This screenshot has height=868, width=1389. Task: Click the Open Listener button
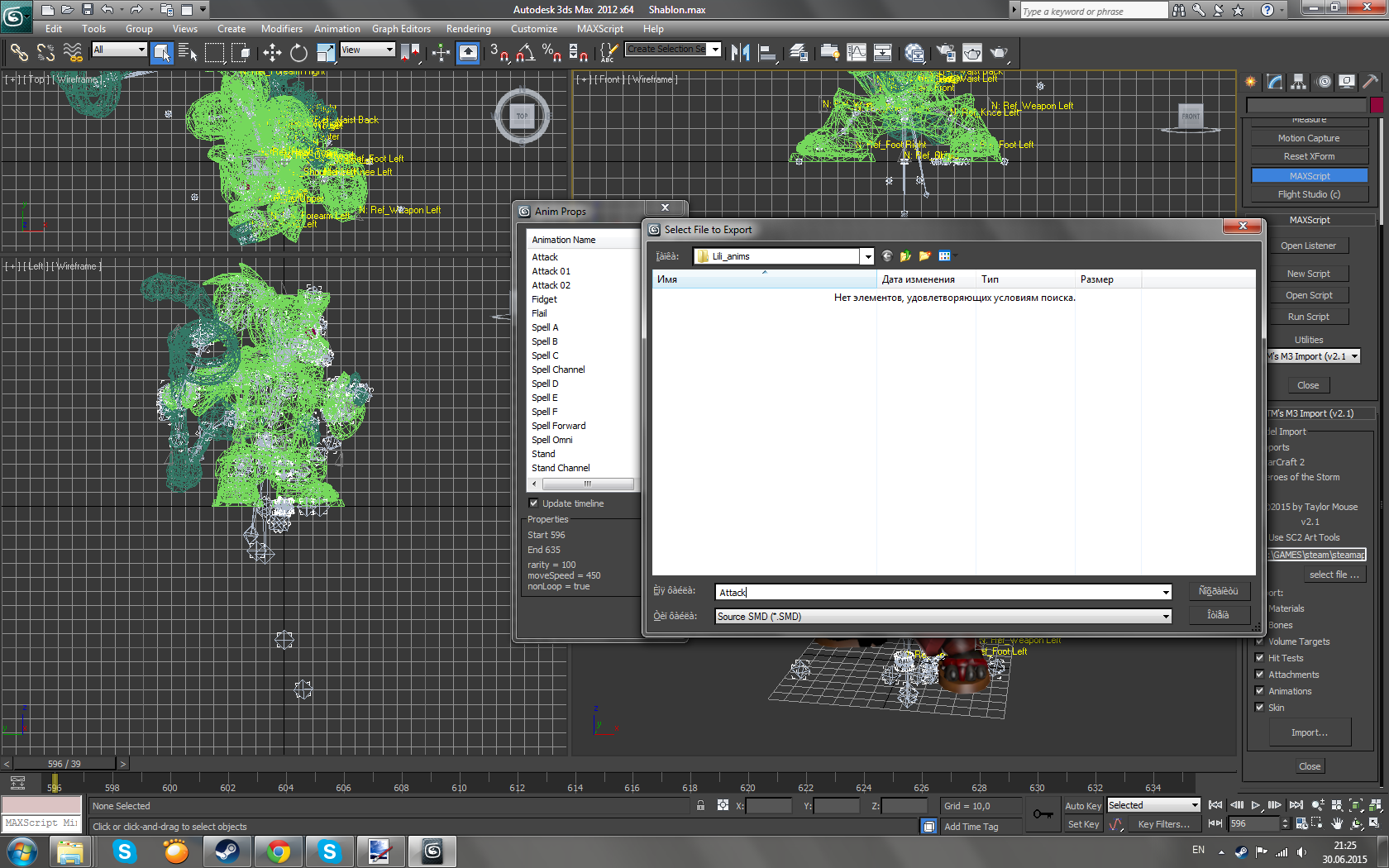(1308, 246)
